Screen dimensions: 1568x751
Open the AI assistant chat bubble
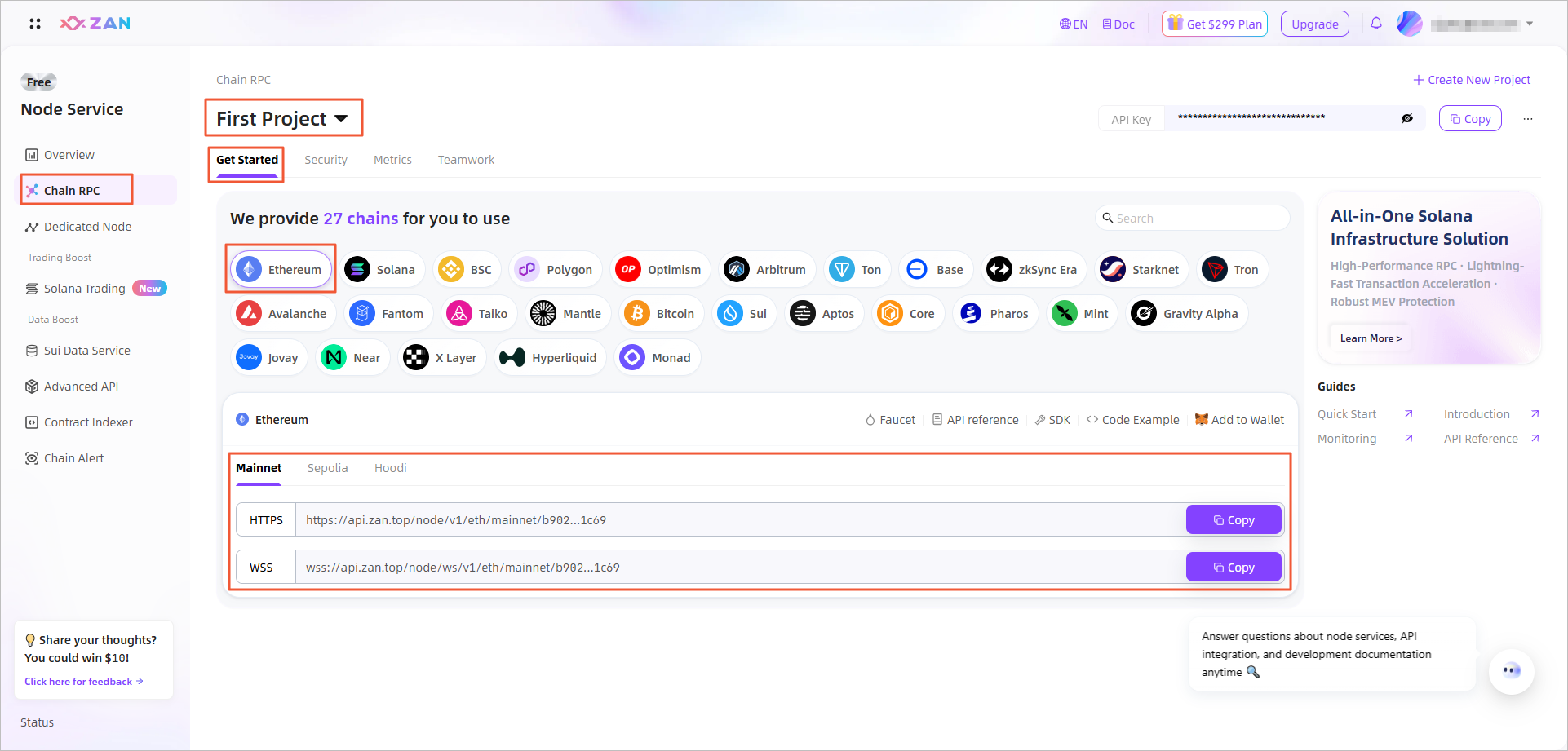click(x=1512, y=671)
